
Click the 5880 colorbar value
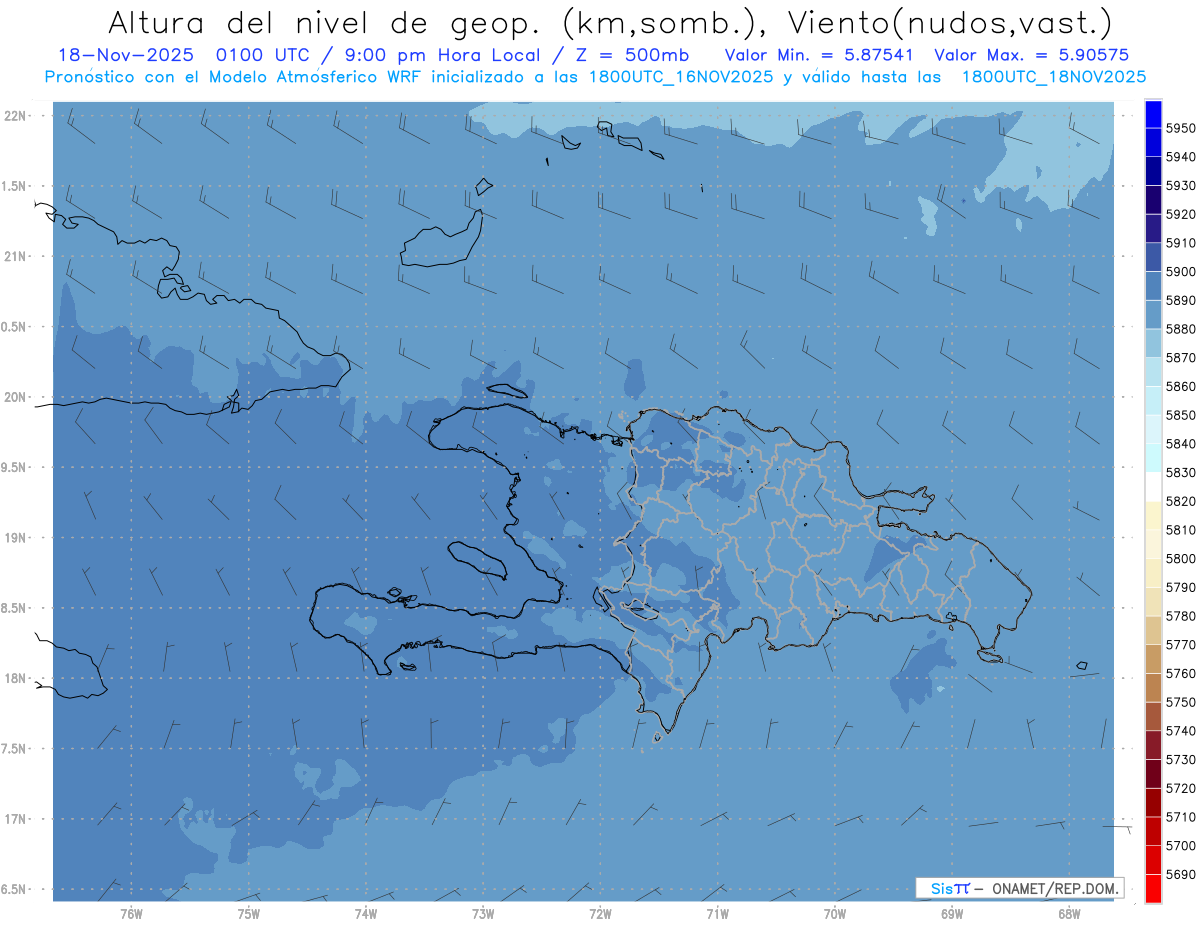[1181, 329]
